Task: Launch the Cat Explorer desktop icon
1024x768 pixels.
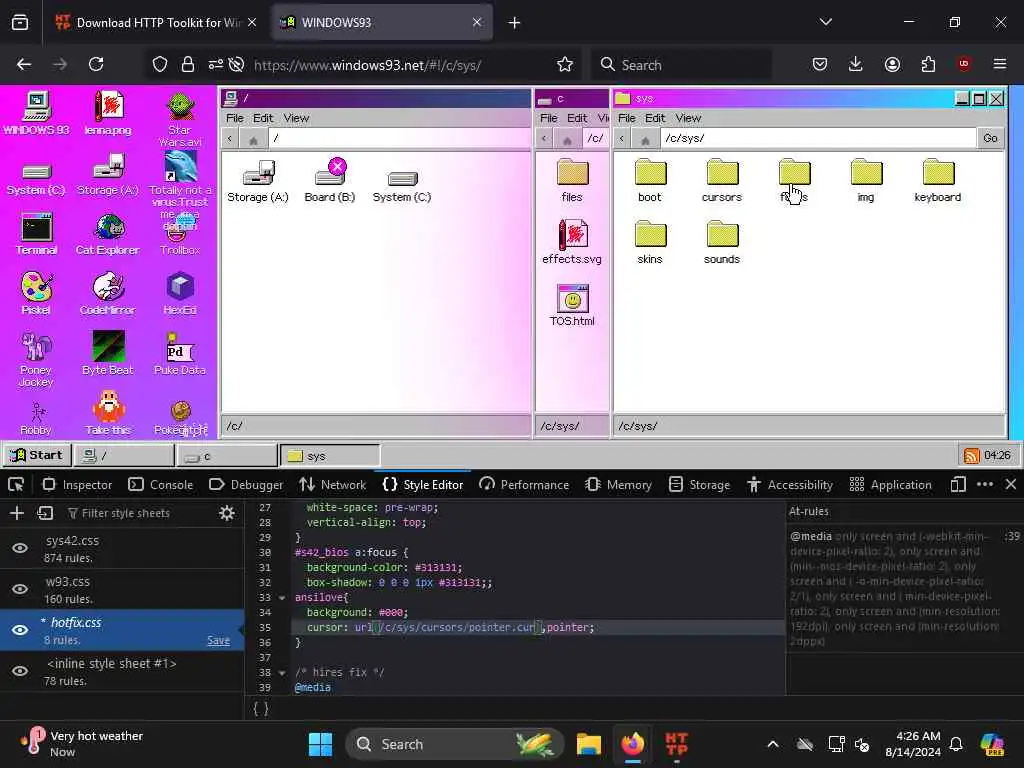Action: pos(108,234)
